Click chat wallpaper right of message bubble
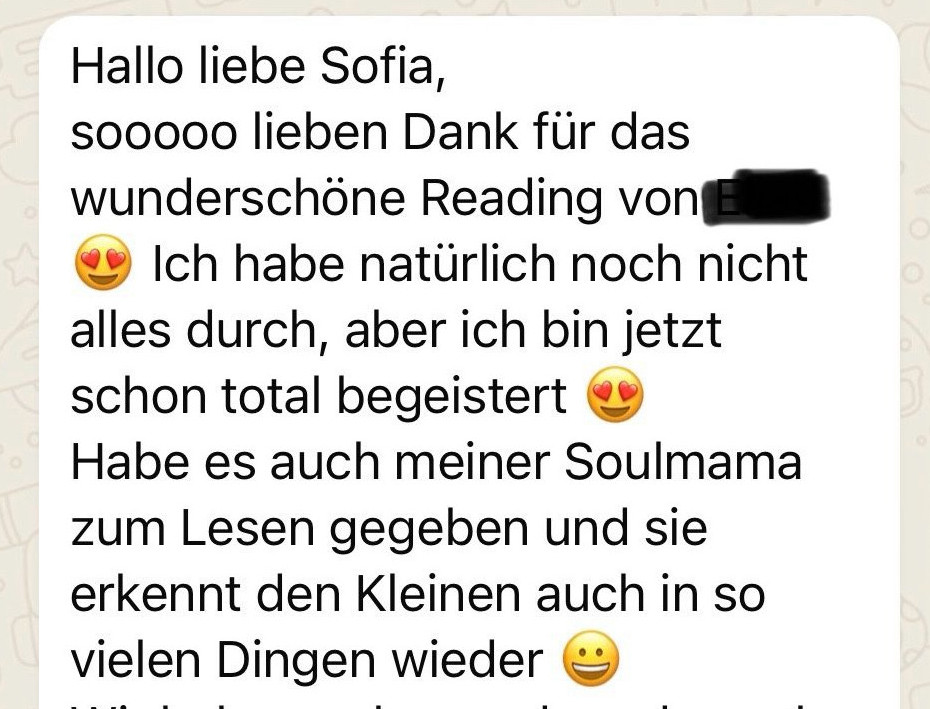Screen dimensions: 930x709 coord(915,356)
